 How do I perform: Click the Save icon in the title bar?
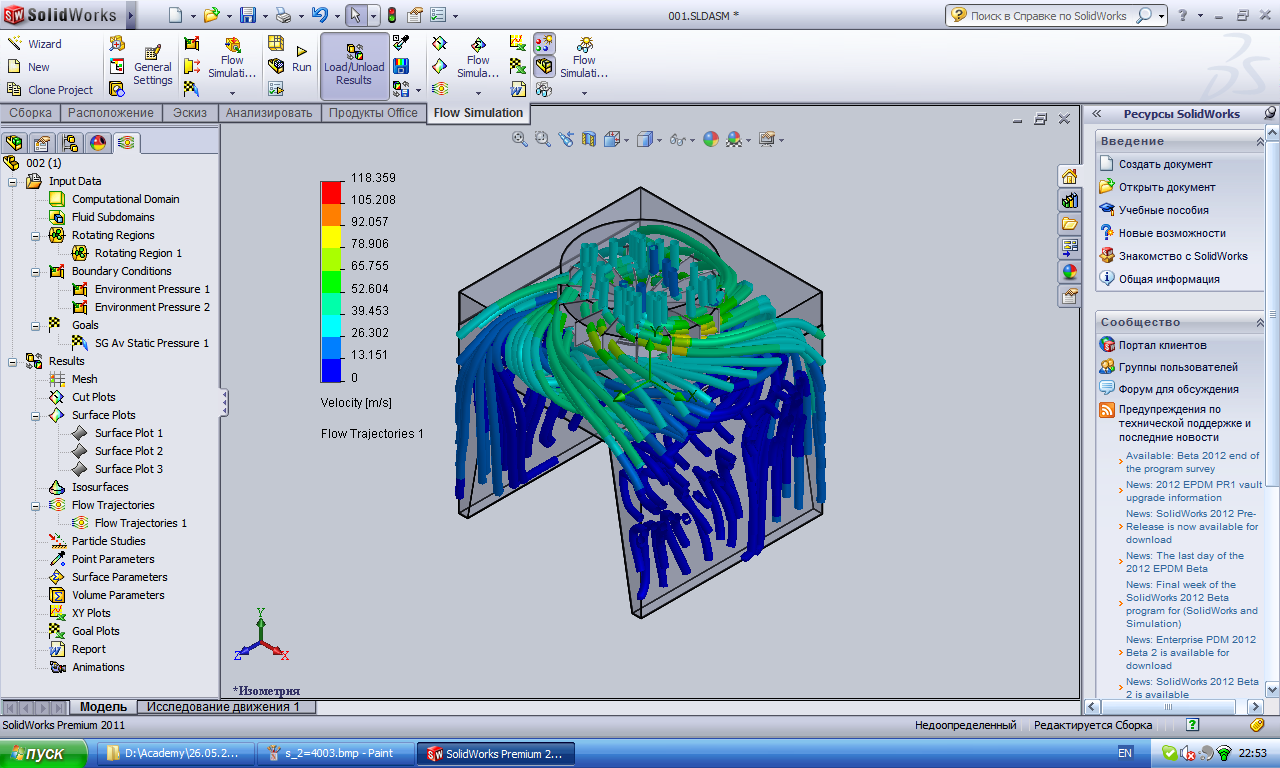click(247, 15)
